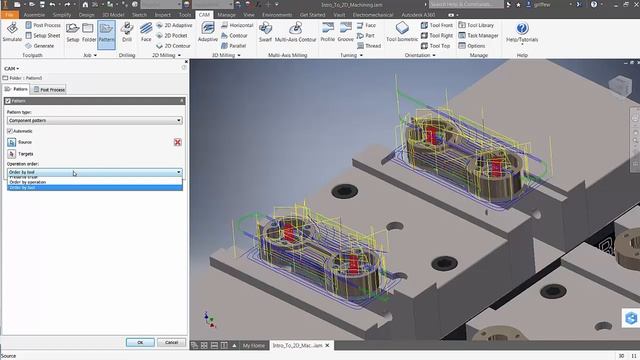Click the OK button
The height and width of the screenshot is (360, 640).
tap(140, 342)
